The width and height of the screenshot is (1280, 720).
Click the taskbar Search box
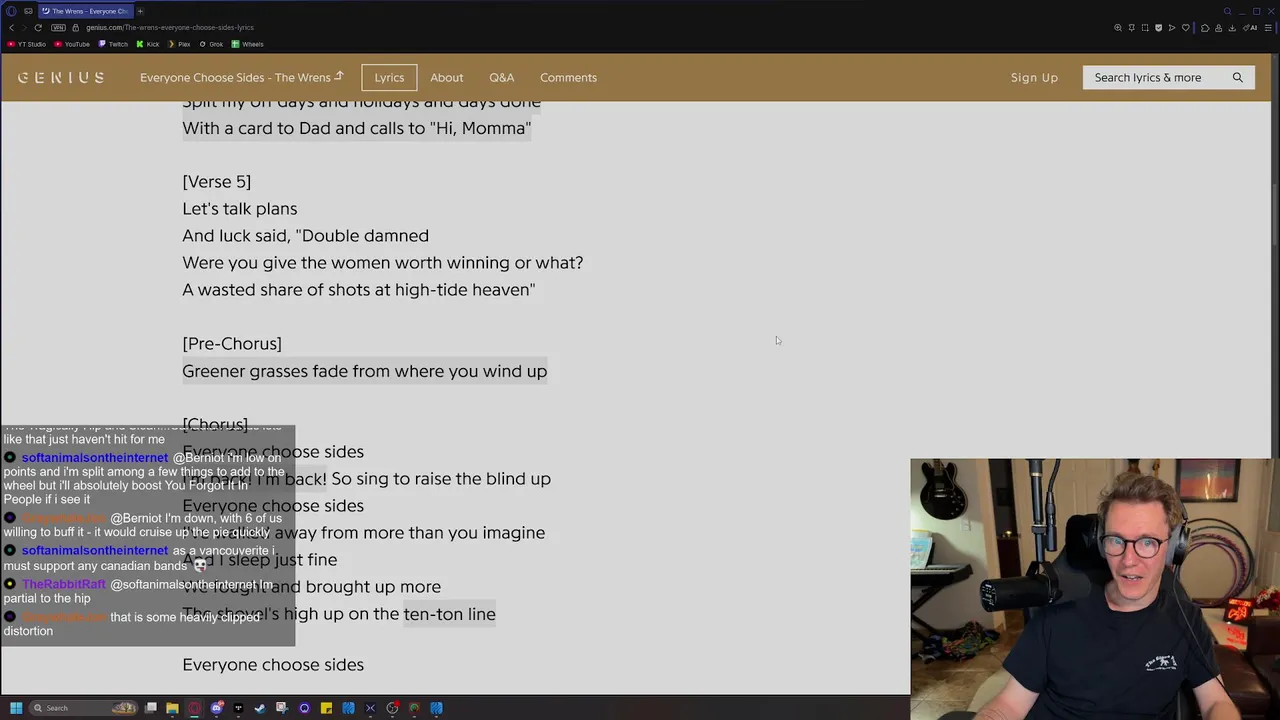pos(83,708)
